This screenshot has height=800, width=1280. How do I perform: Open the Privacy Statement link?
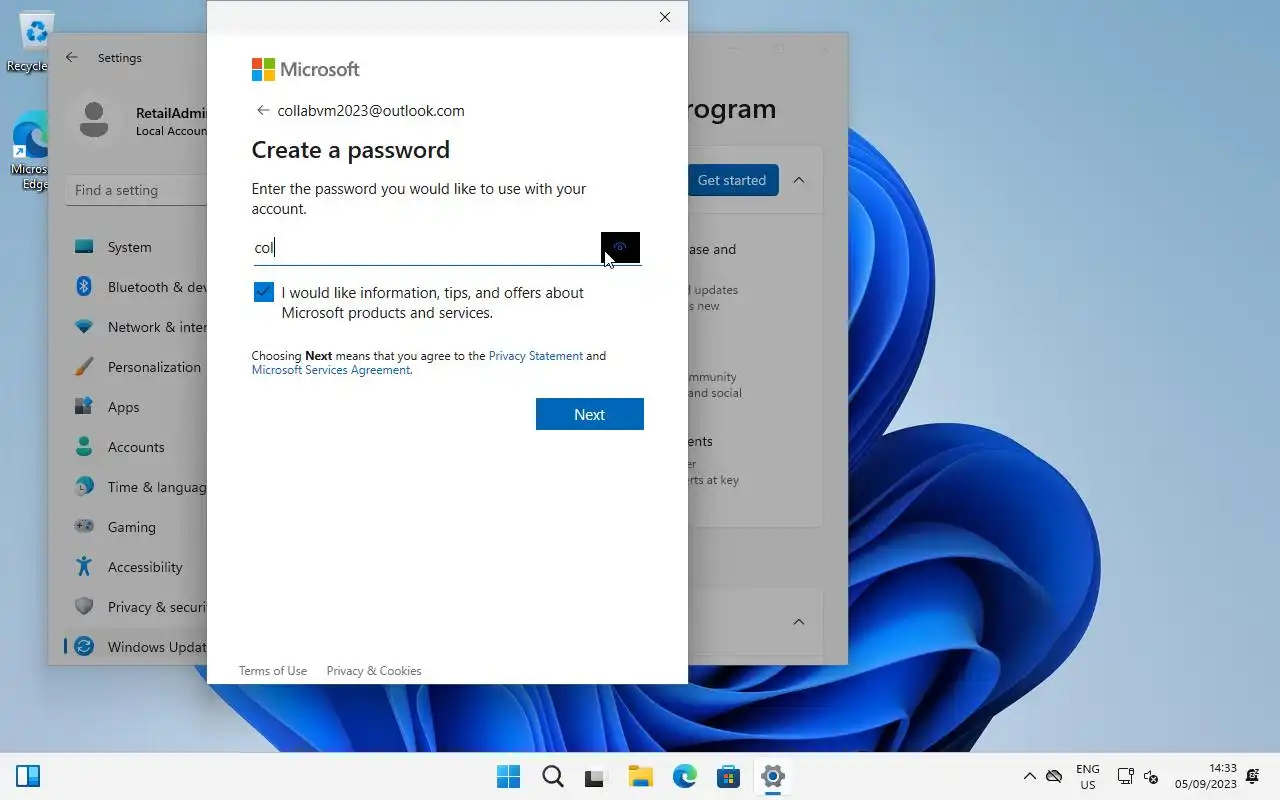pyautogui.click(x=535, y=356)
